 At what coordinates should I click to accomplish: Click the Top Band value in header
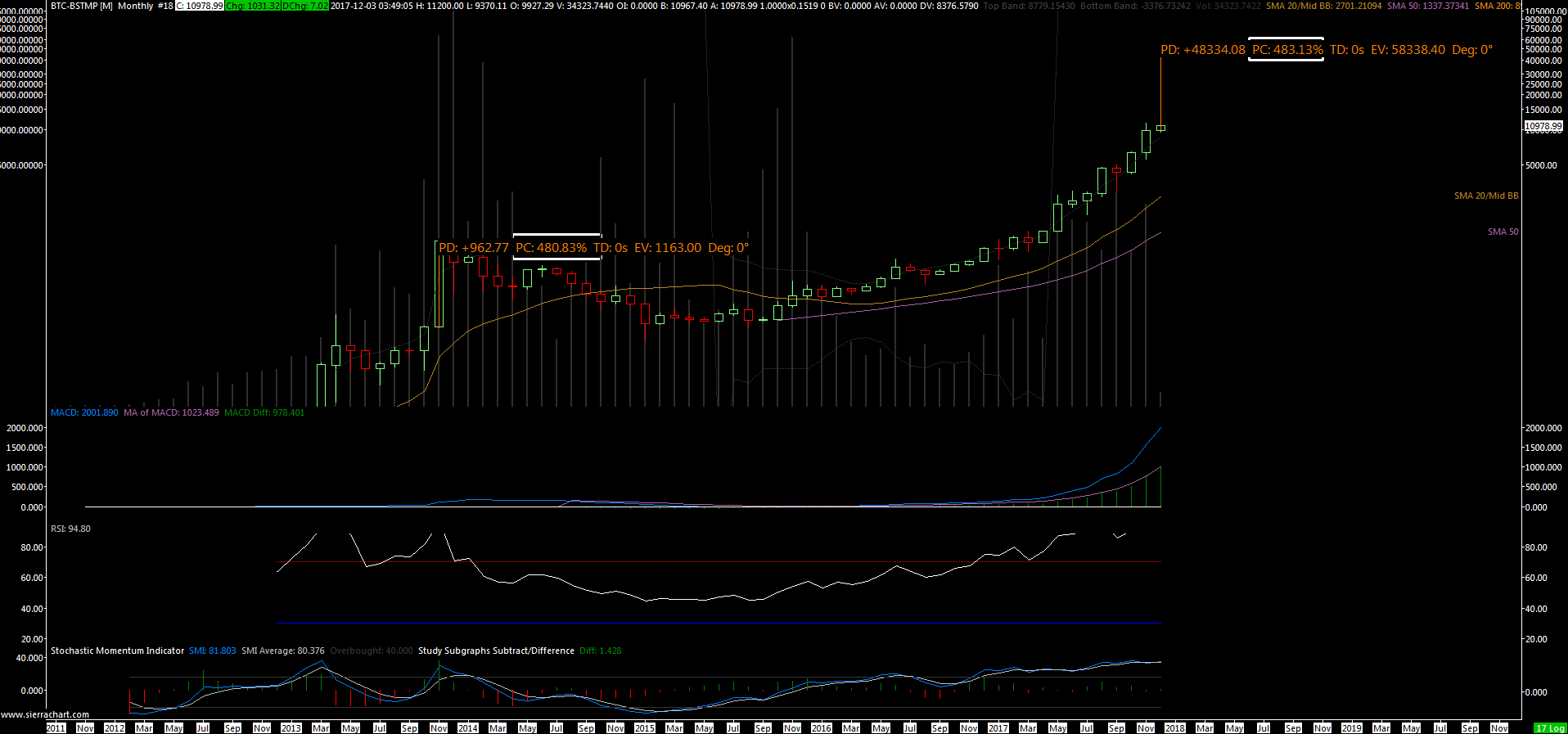click(x=1029, y=6)
